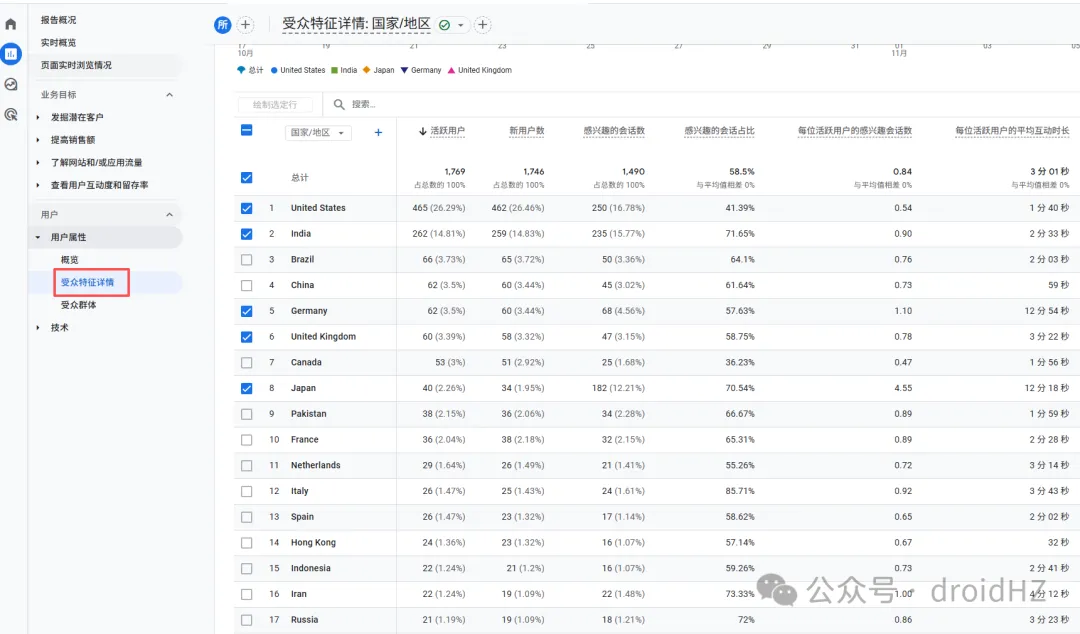
Task: Click the Advertising icon in left rail
Action: [11, 113]
